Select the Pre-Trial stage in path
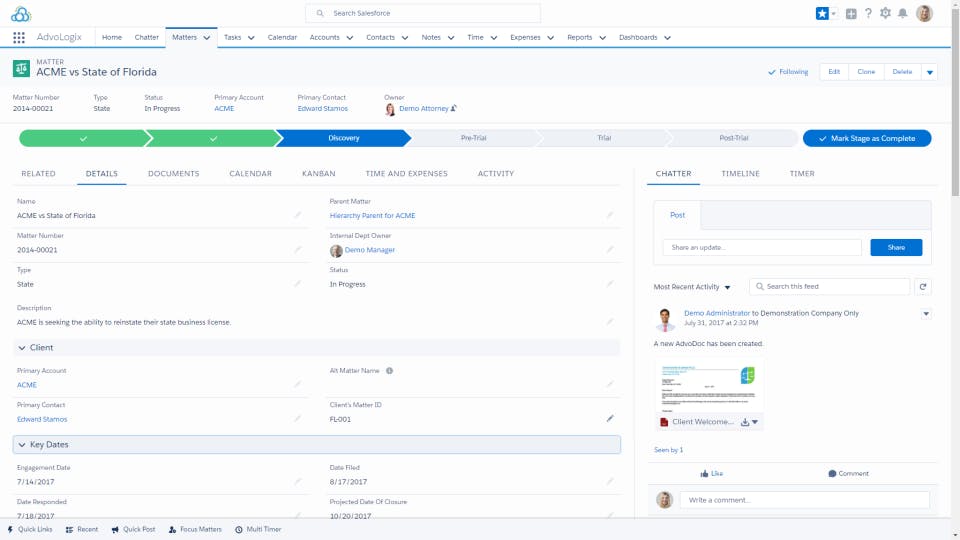 coord(473,138)
